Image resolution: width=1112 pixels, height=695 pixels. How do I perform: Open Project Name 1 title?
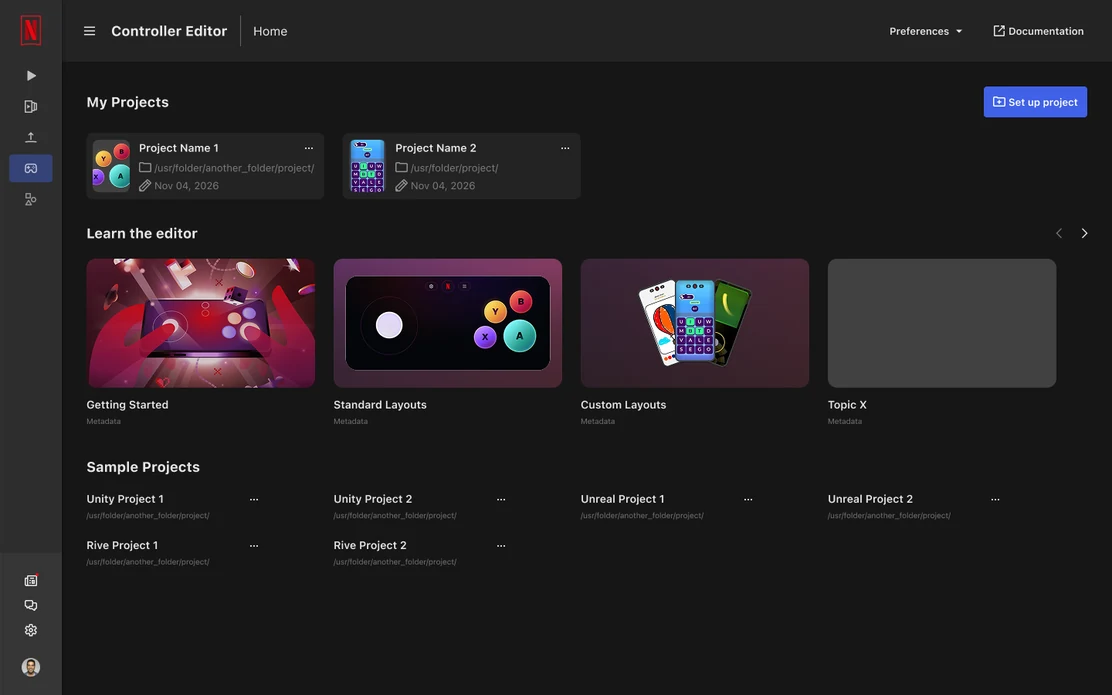pos(179,148)
